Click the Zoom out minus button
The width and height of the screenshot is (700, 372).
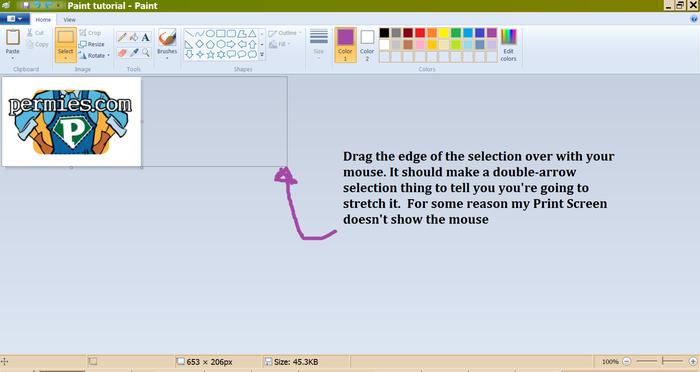627,361
